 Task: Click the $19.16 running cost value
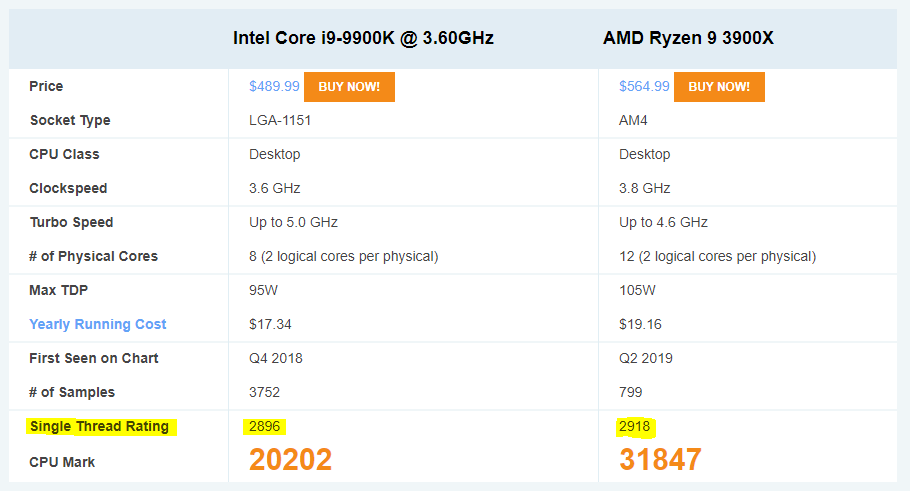[640, 324]
